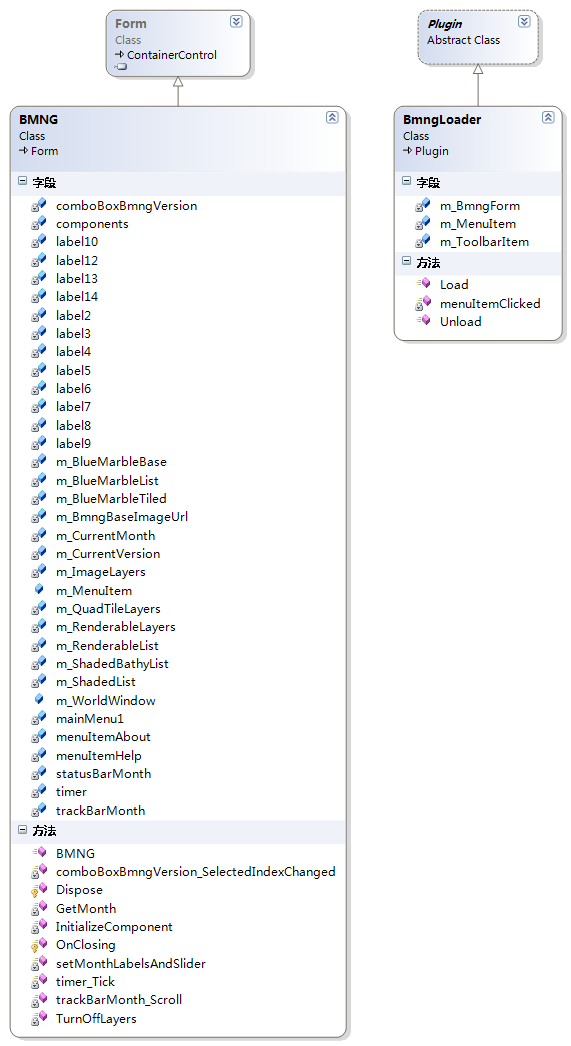
Task: Collapse the BMNG class box chevron
Action: click(332, 117)
